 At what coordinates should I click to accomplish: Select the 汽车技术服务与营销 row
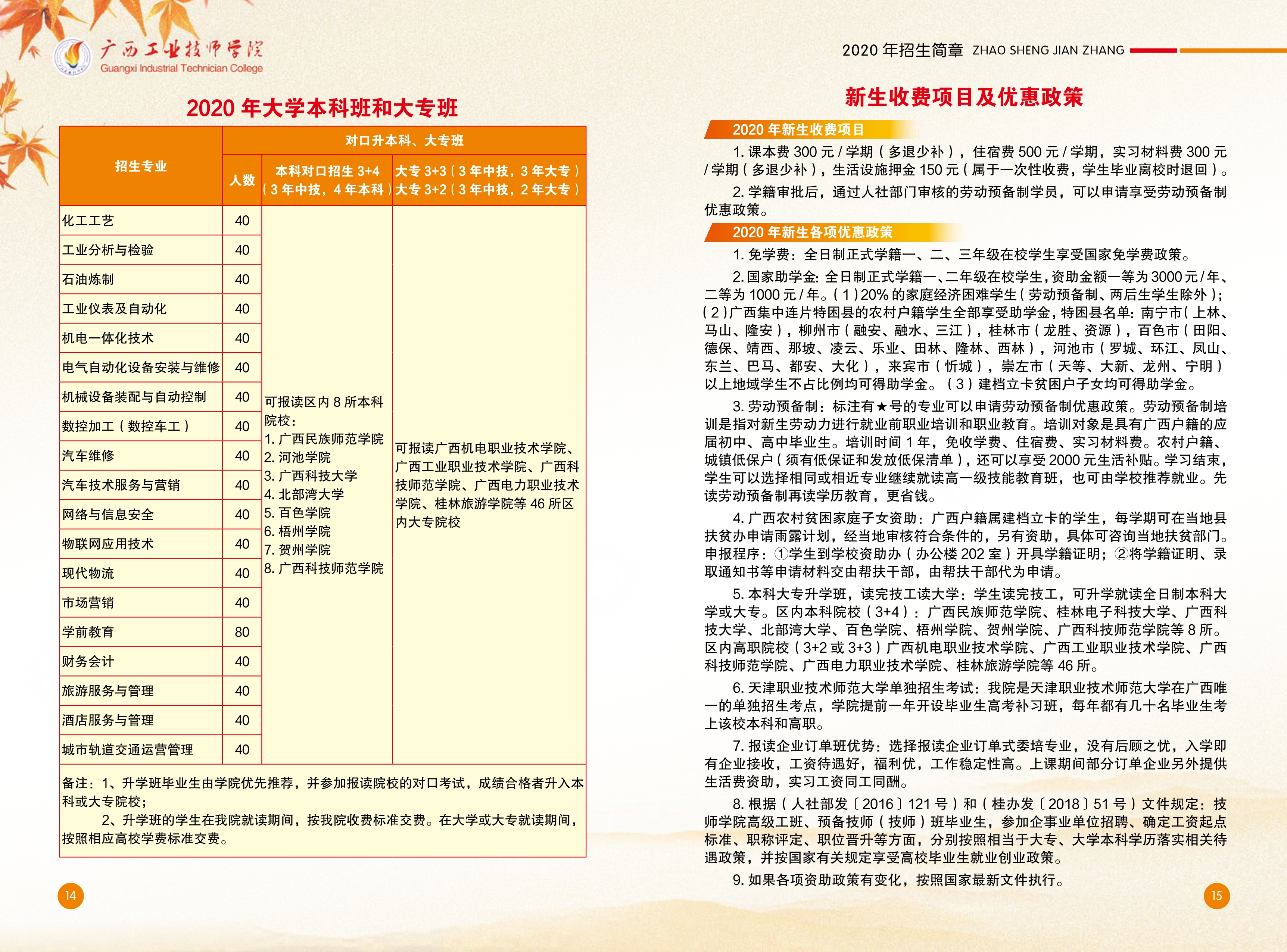[161, 485]
